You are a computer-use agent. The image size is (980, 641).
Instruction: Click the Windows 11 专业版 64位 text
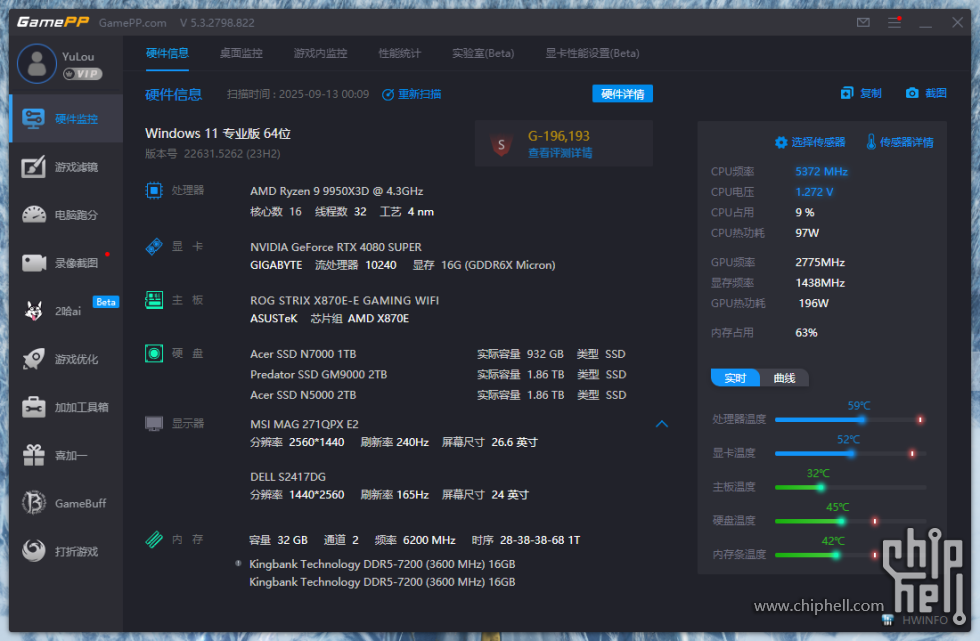pyautogui.click(x=218, y=133)
